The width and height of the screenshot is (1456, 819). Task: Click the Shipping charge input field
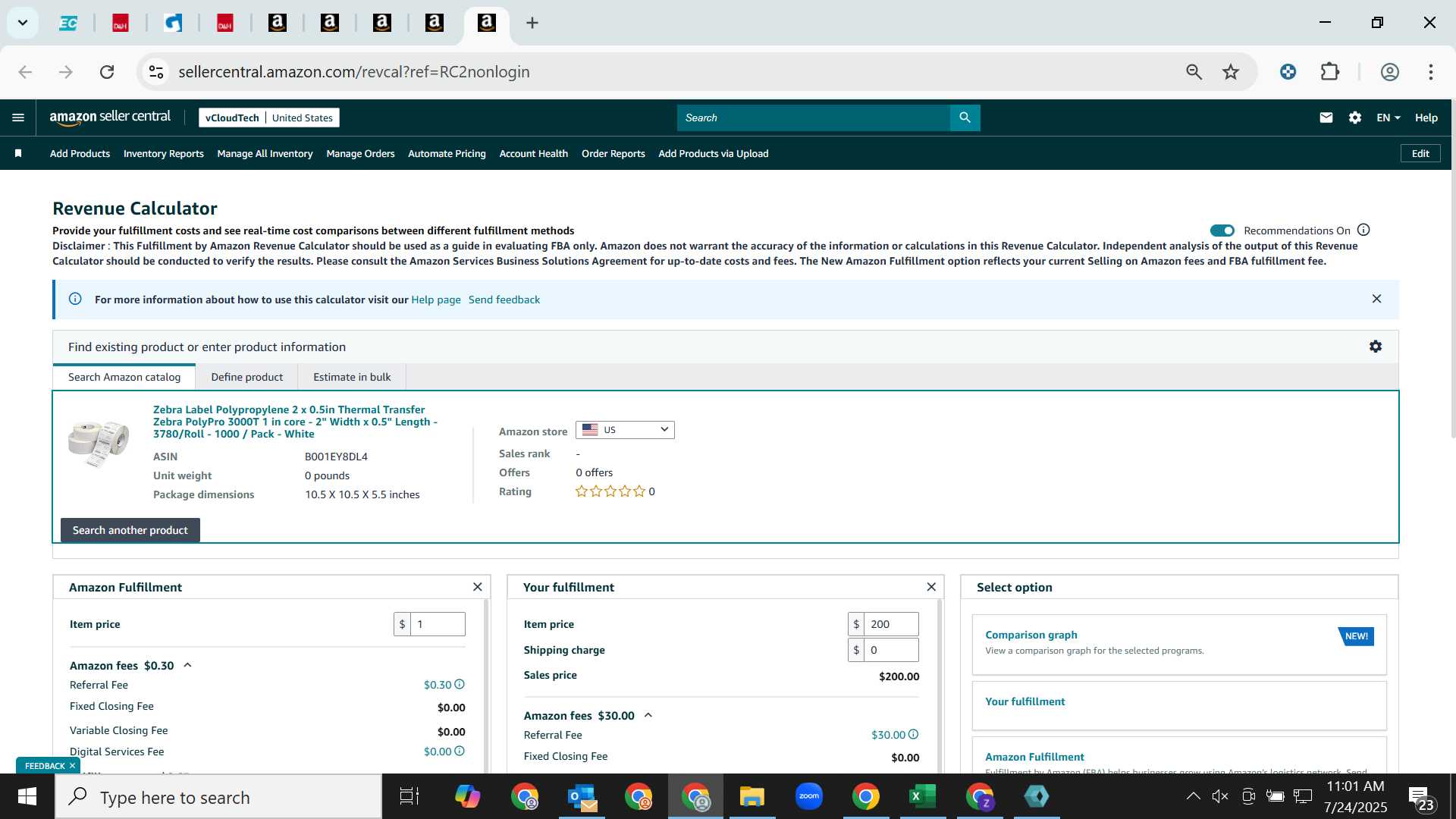pyautogui.click(x=890, y=650)
